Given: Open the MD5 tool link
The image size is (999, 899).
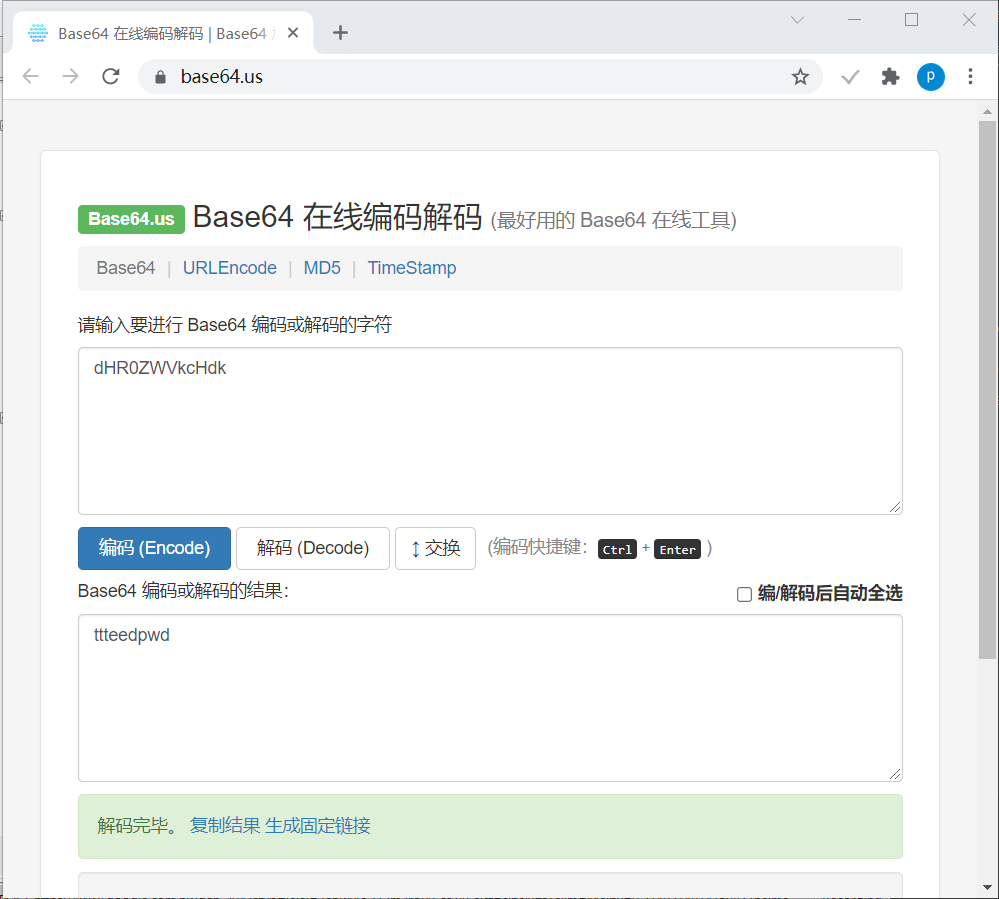Looking at the screenshot, I should pyautogui.click(x=322, y=268).
